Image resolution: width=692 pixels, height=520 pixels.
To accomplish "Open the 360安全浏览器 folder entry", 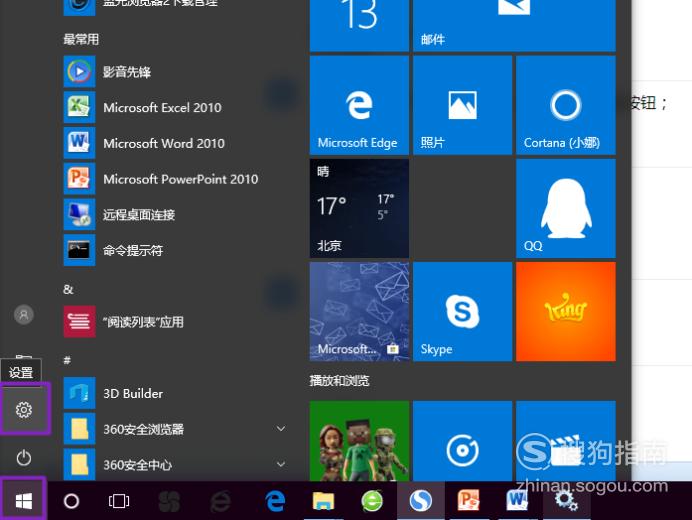I will pos(176,429).
